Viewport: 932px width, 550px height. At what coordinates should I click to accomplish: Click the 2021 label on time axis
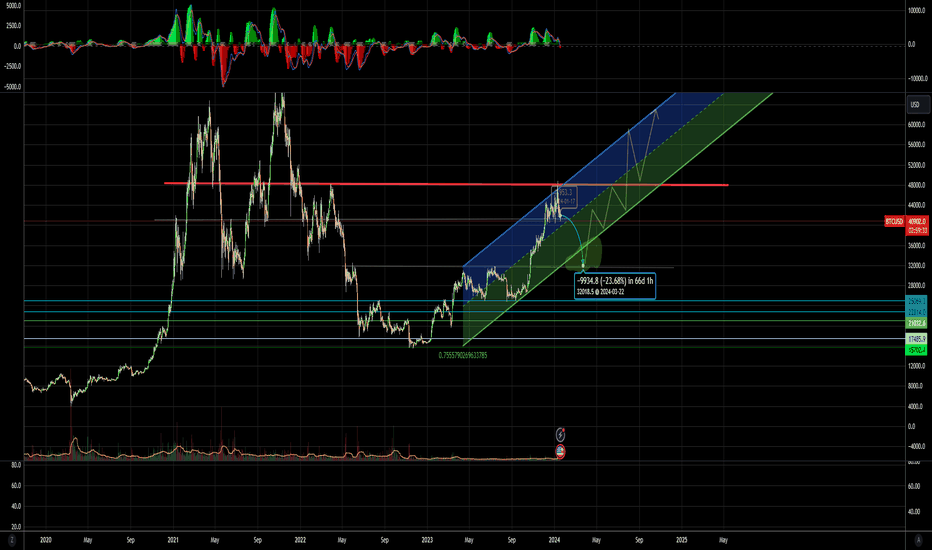tap(172, 540)
